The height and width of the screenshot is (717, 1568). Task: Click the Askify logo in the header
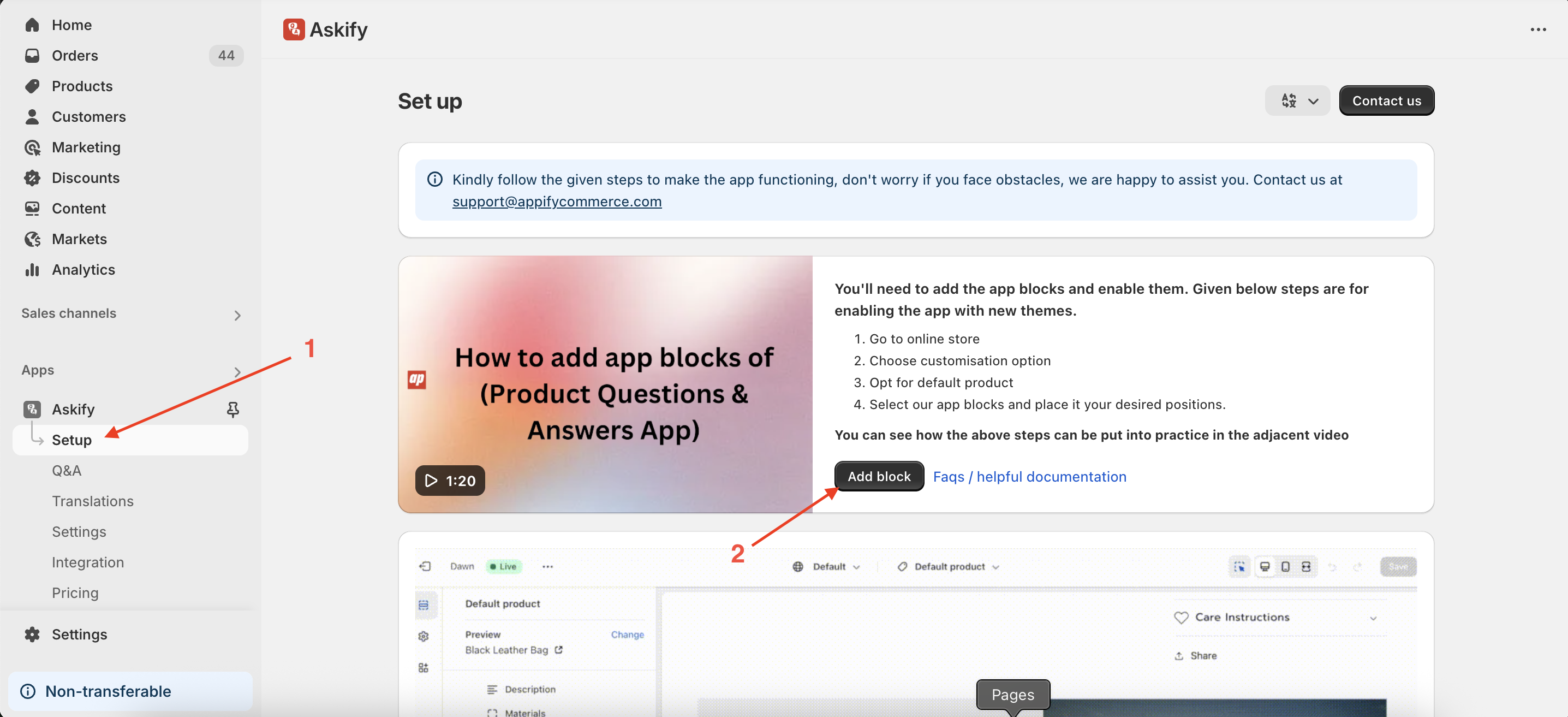(x=294, y=29)
